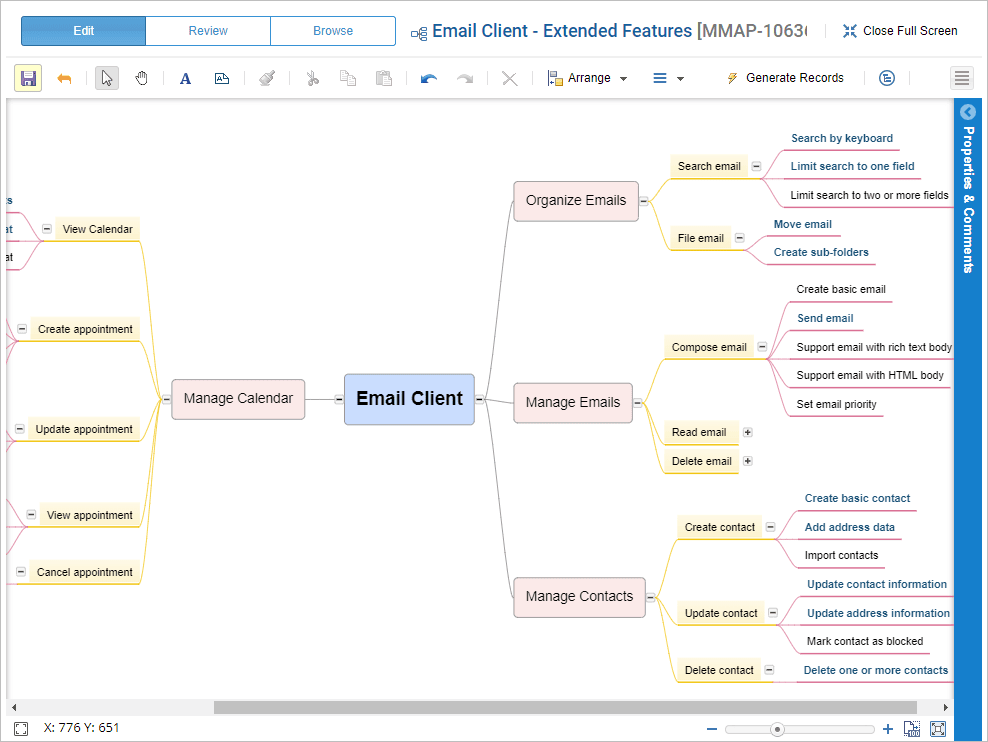Select the pointer selection tool
The image size is (988, 742).
click(107, 78)
